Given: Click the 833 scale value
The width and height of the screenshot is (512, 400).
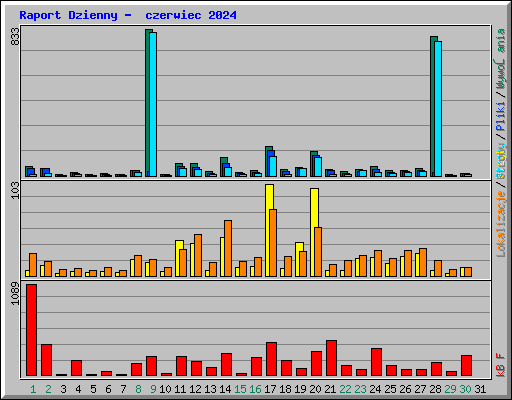Looking at the screenshot, I should [15, 37].
